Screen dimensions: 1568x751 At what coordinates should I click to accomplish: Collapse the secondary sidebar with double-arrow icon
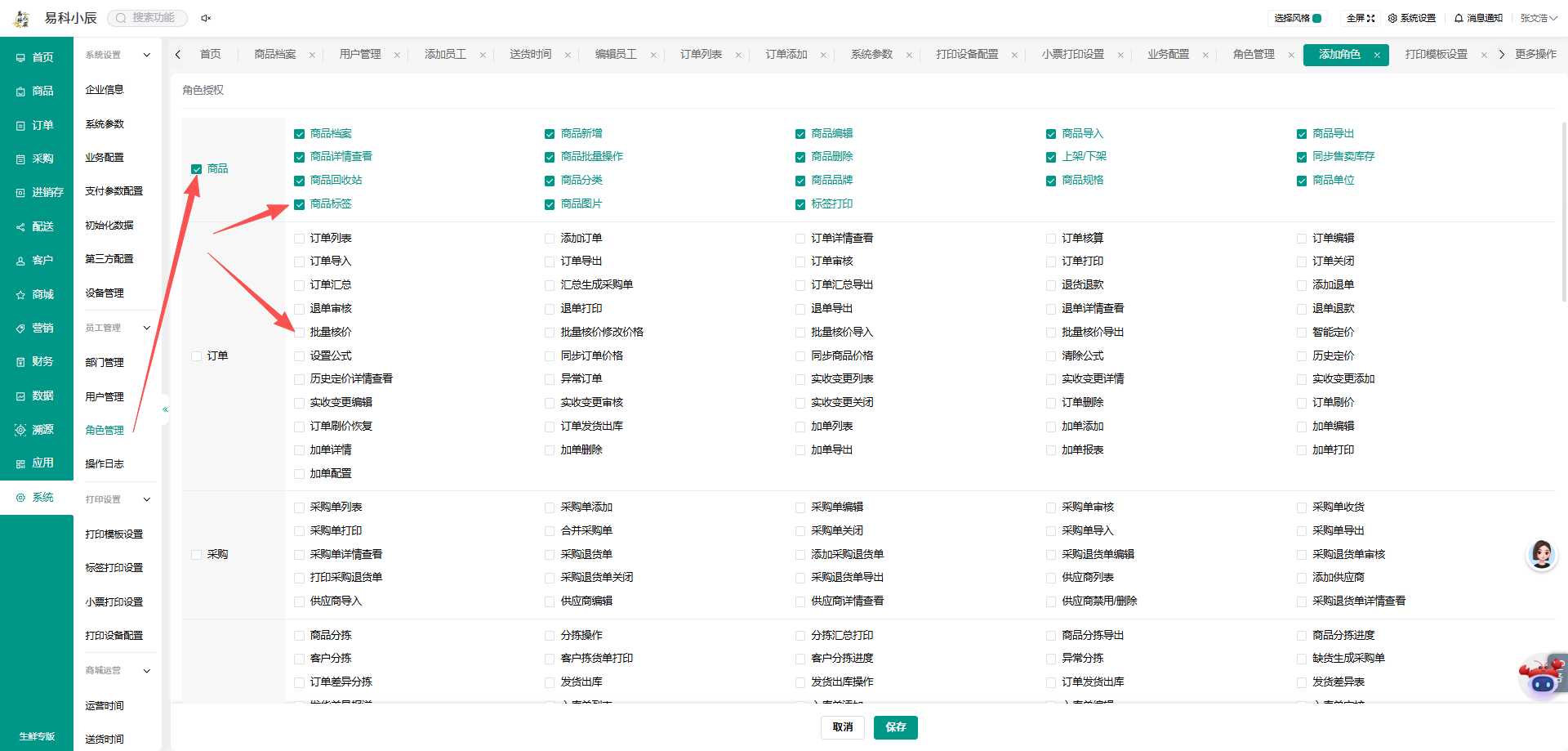coord(165,409)
